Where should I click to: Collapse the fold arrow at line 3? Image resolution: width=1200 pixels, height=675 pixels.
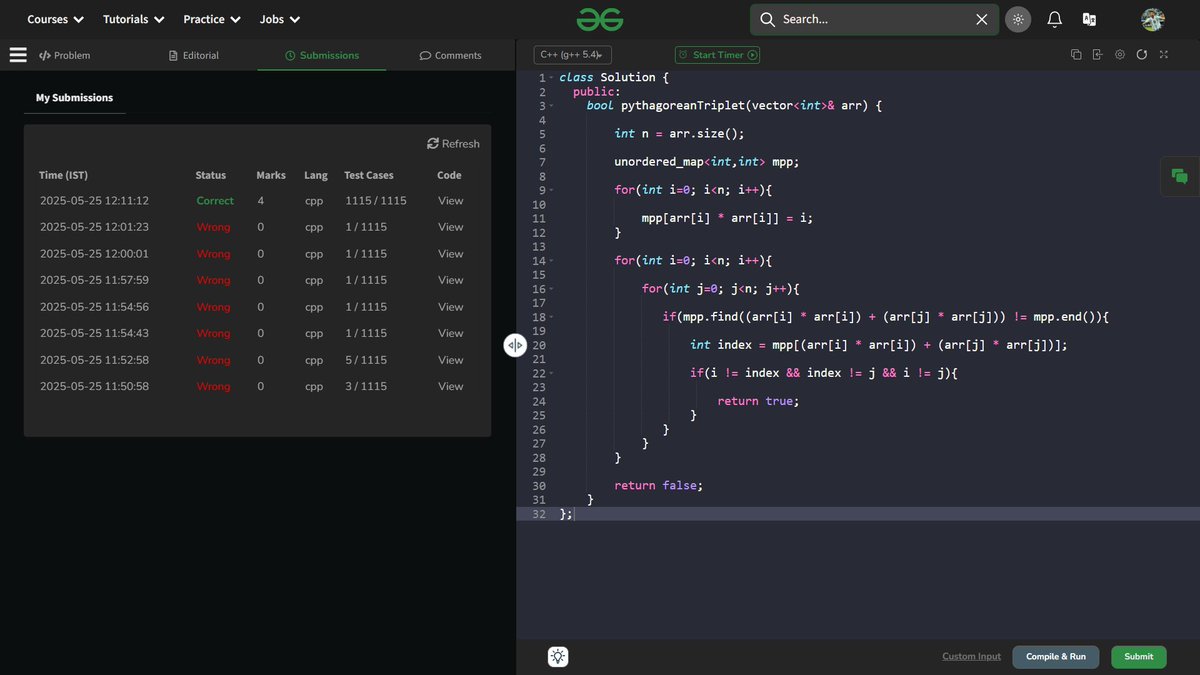551,106
